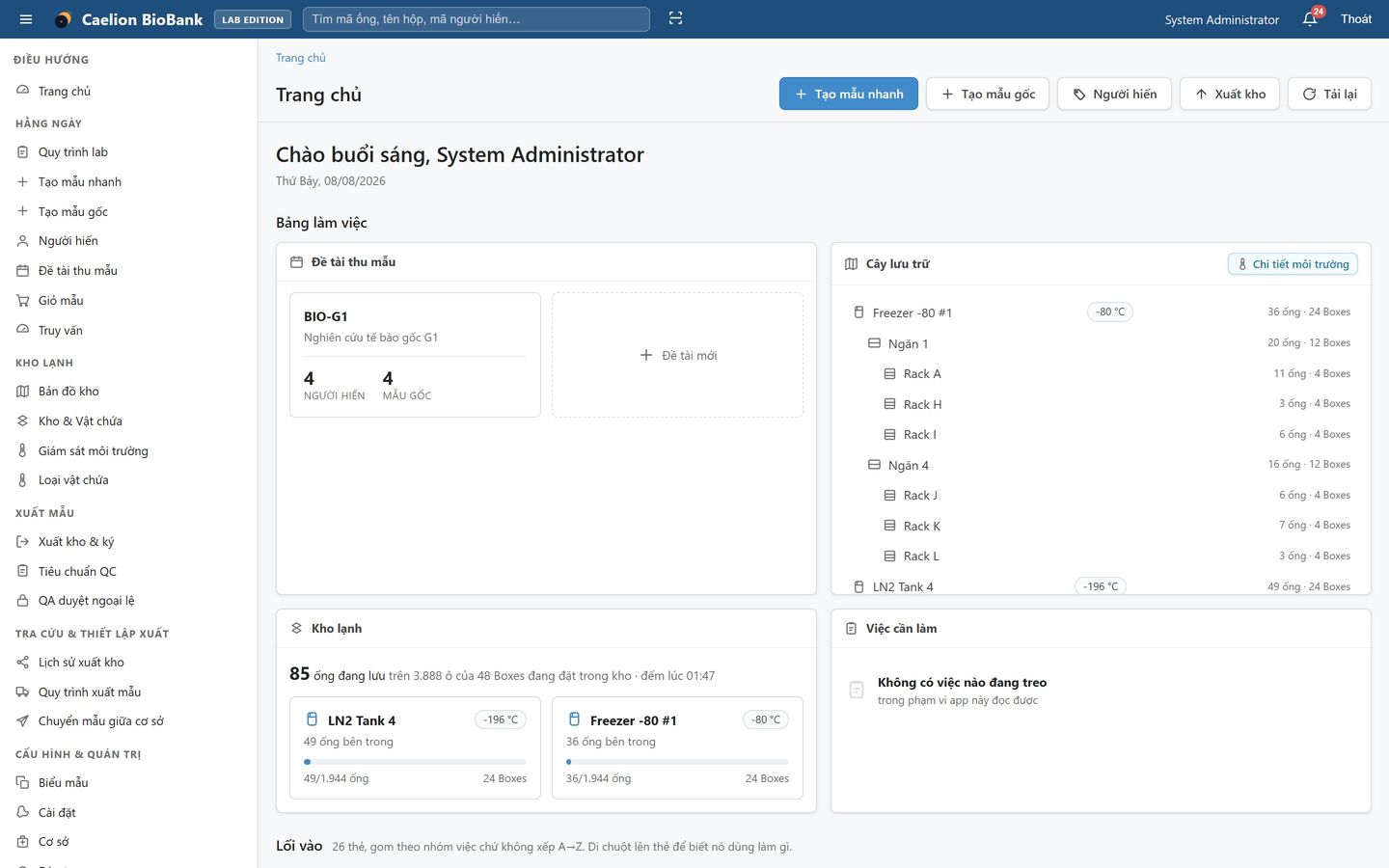Click the Tạo mẫu gốc button
Viewport: 1389px width, 868px height.
point(988,94)
